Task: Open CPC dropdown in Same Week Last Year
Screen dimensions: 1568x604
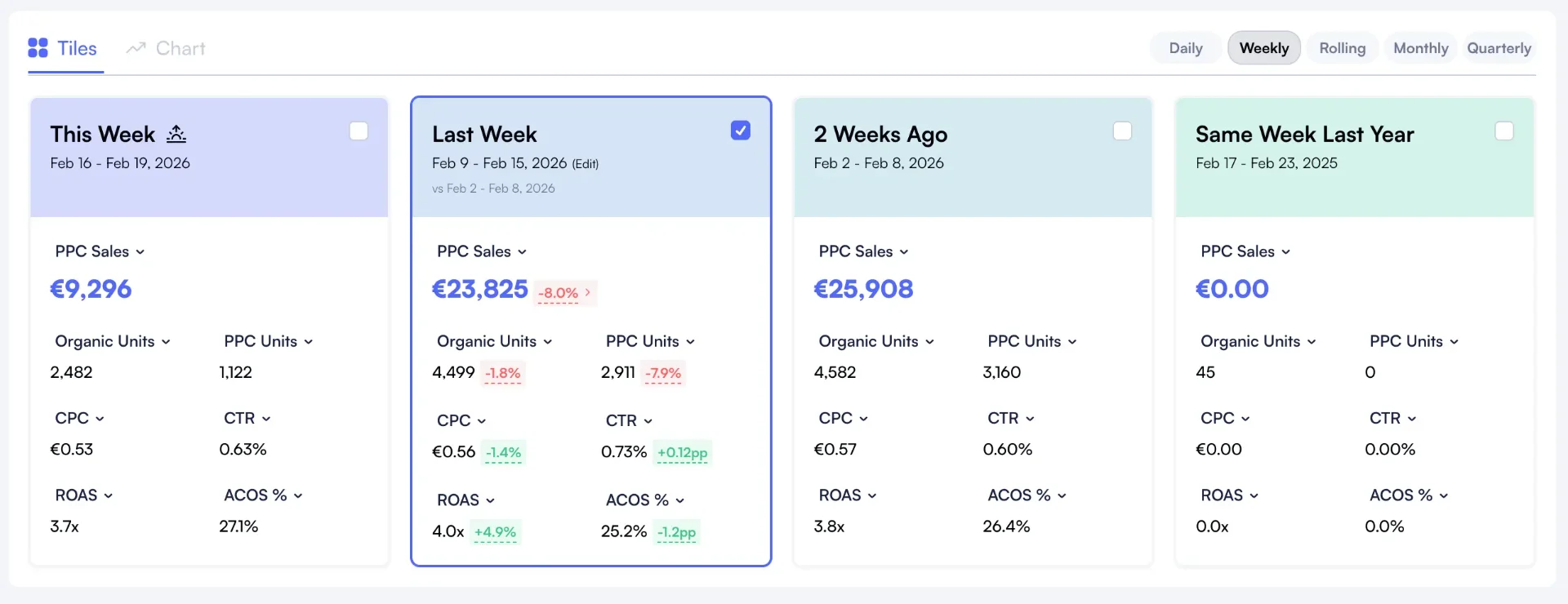Action: [x=1225, y=418]
